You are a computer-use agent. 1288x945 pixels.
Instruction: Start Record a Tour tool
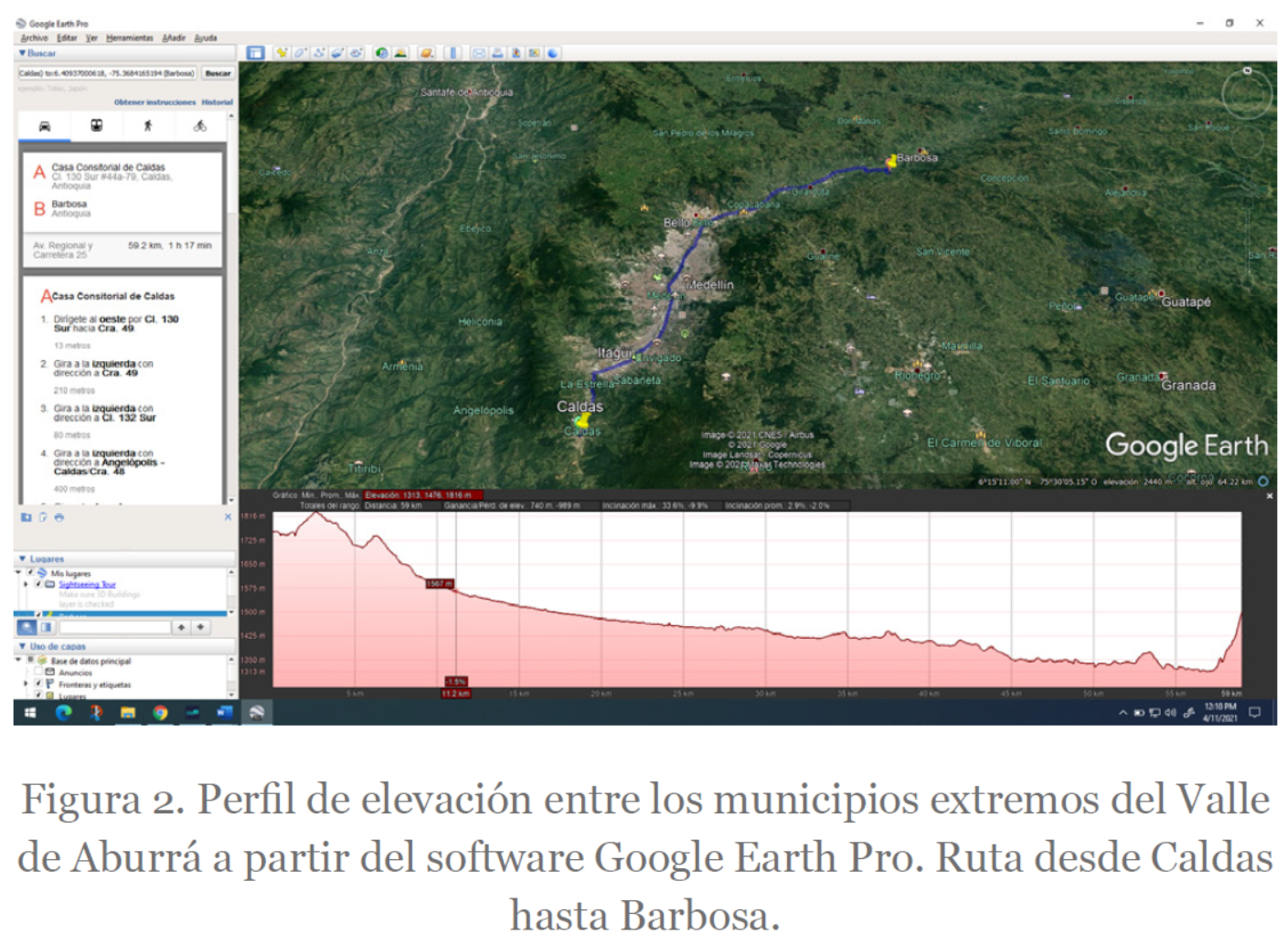coord(356,53)
